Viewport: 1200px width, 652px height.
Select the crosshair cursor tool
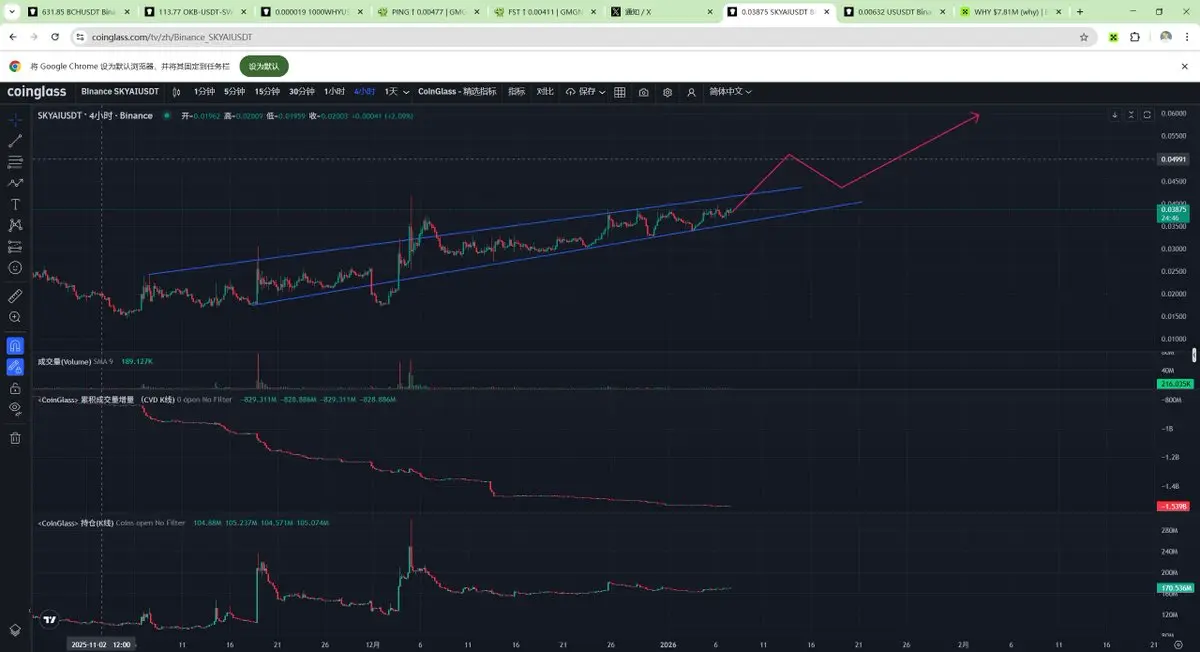(x=15, y=118)
